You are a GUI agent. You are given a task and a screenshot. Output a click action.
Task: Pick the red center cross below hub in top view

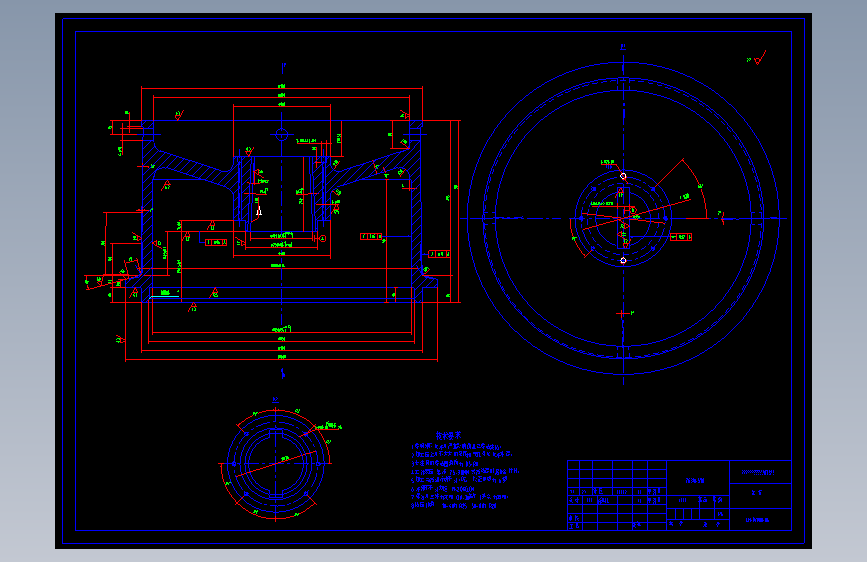[x=623, y=313]
